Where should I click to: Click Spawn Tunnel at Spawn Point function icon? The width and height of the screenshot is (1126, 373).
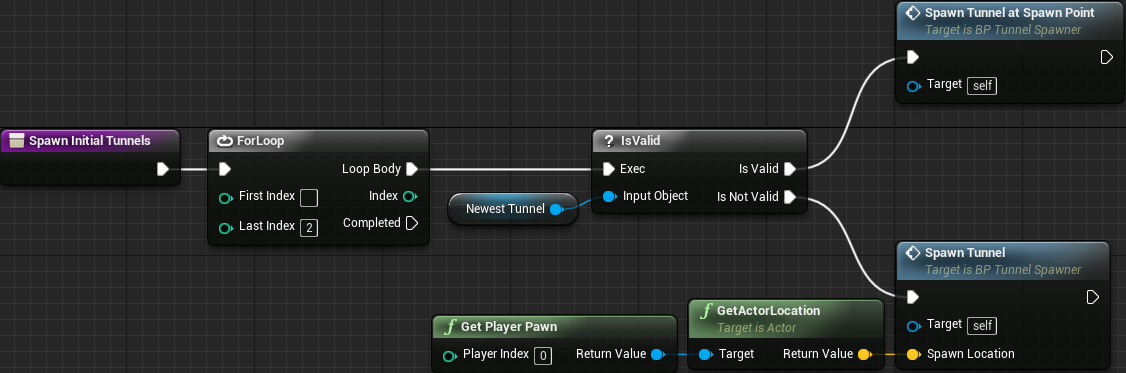913,13
